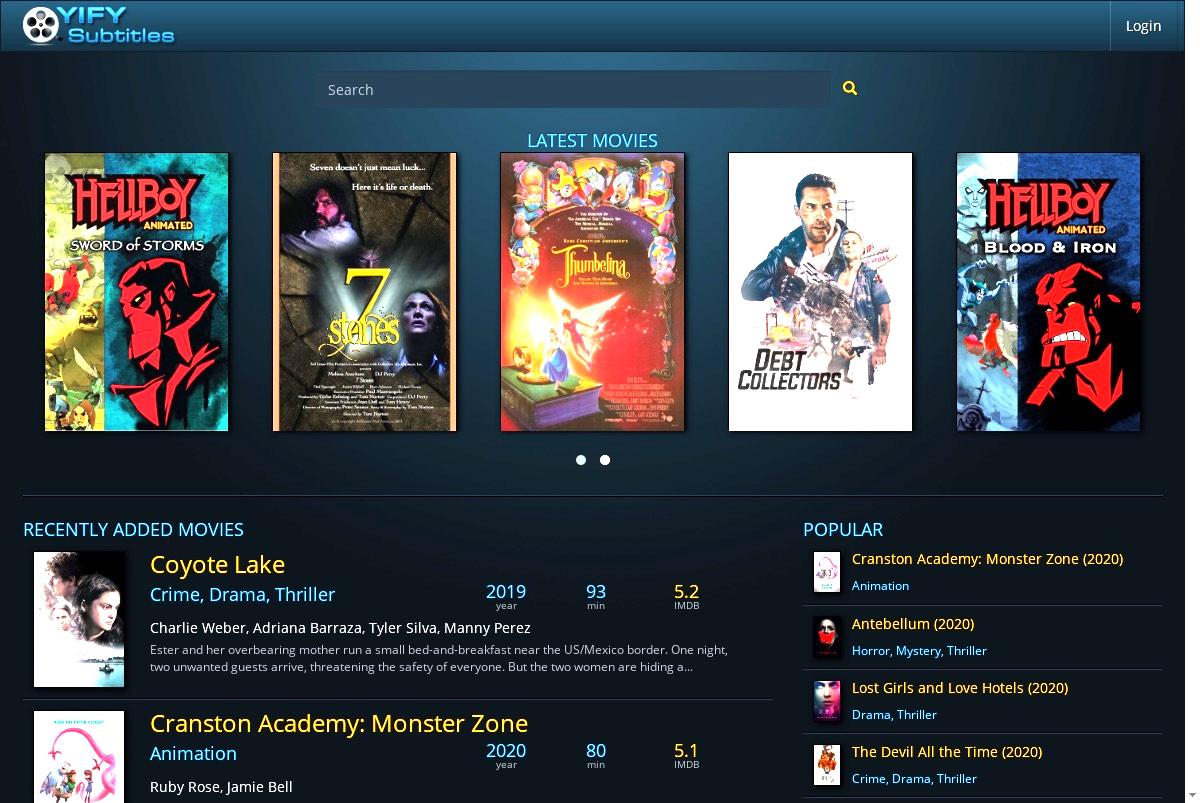Focus the Search input field
Screen dimensions: 1200x803
(x=572, y=89)
